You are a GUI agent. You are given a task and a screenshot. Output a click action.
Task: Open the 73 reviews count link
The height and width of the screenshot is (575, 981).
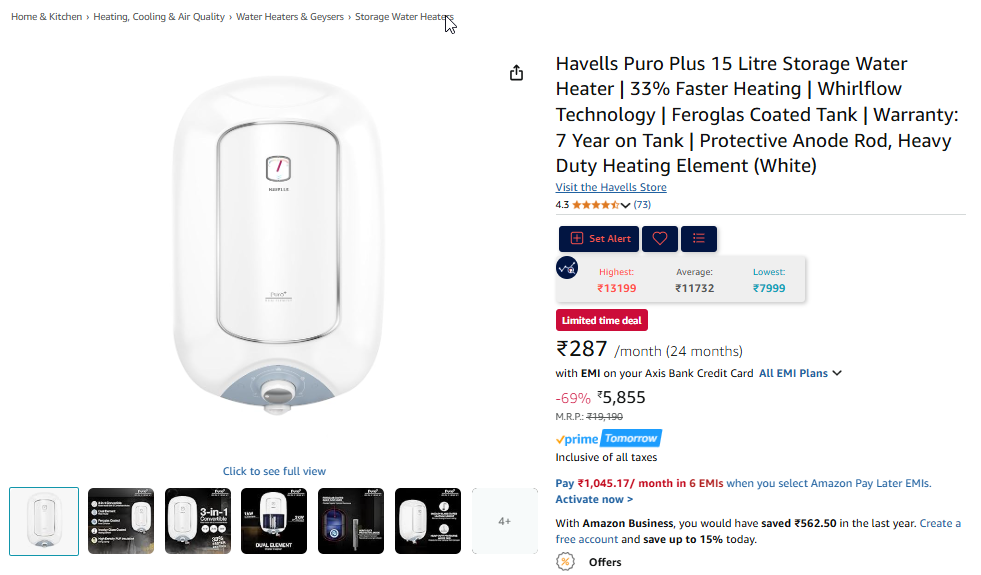pyautogui.click(x=642, y=205)
